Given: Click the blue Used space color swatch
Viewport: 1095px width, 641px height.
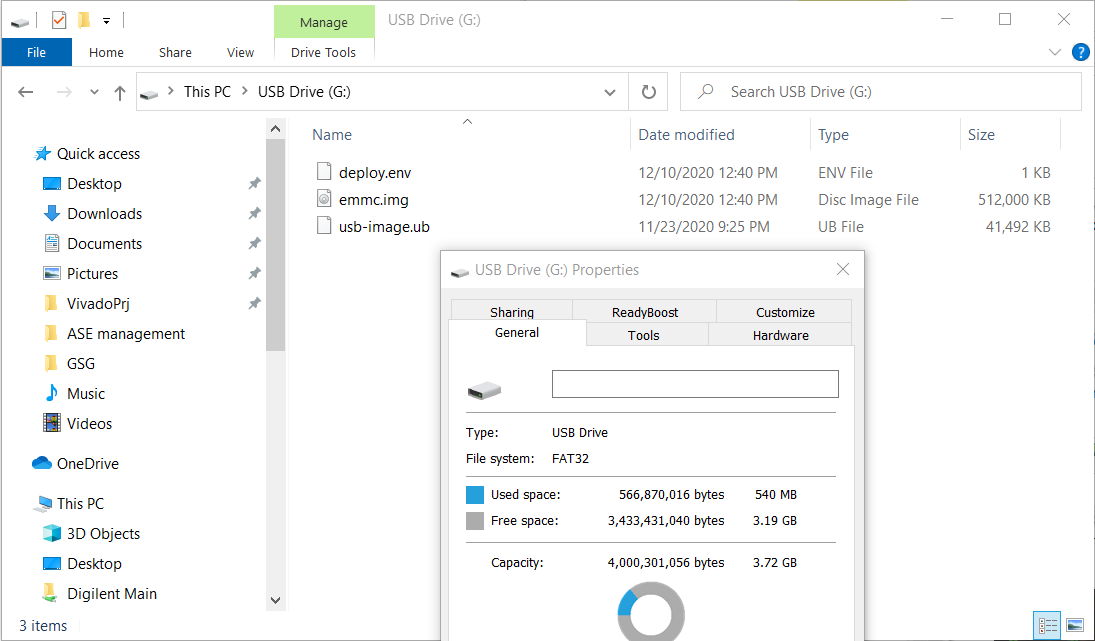Looking at the screenshot, I should click(x=475, y=495).
